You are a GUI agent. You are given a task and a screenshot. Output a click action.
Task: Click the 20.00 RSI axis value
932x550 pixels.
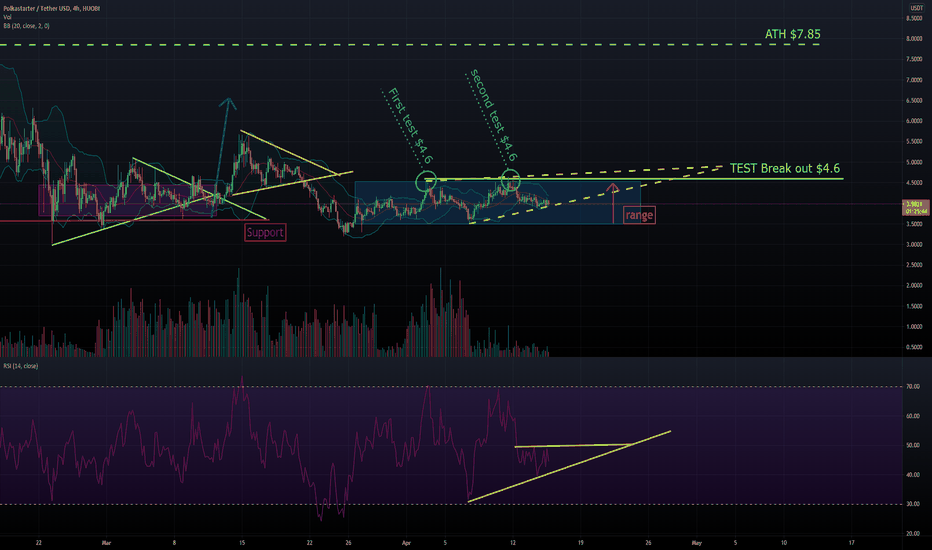[913, 533]
